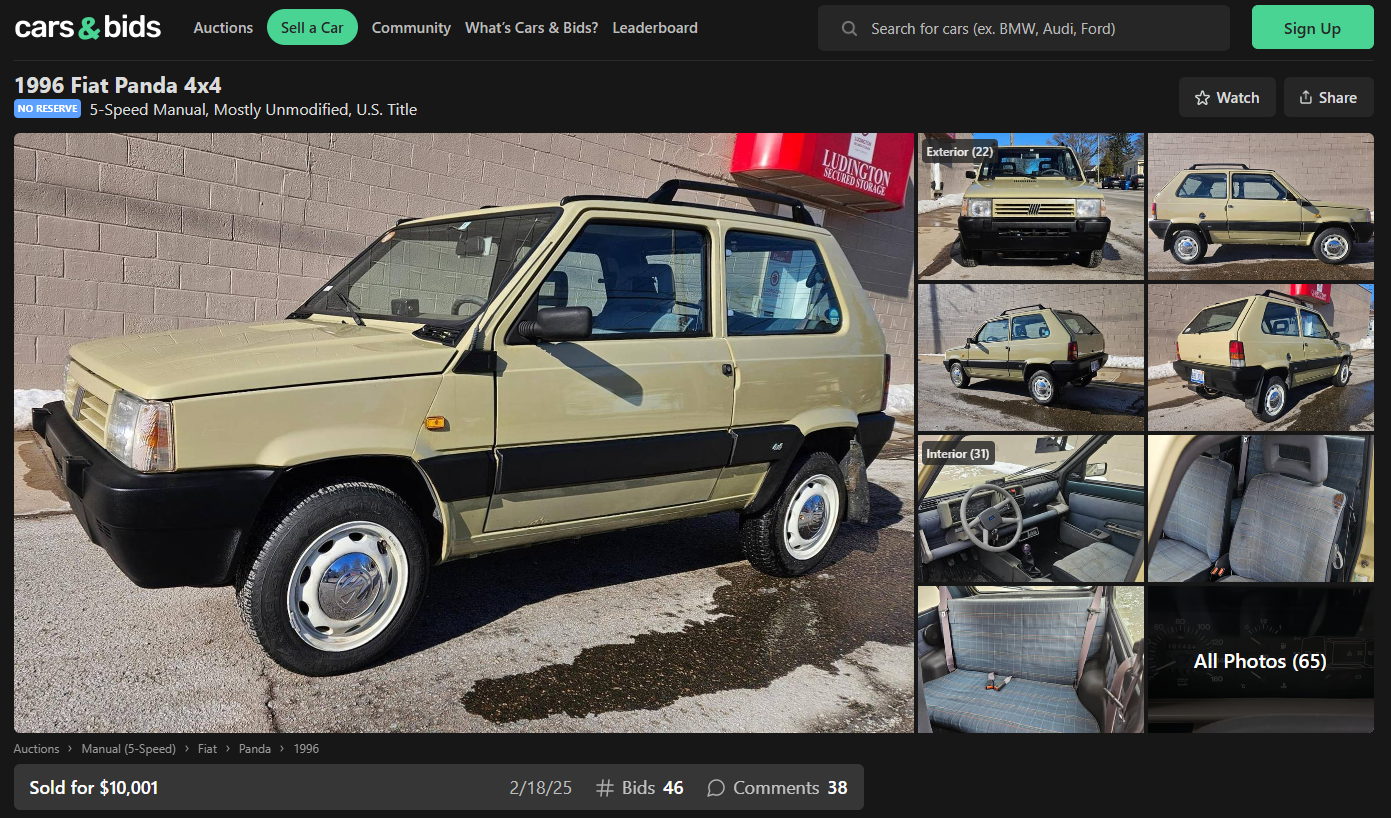1391x818 pixels.
Task: Open the rear bench seat thumbnail
Action: coord(1031,659)
